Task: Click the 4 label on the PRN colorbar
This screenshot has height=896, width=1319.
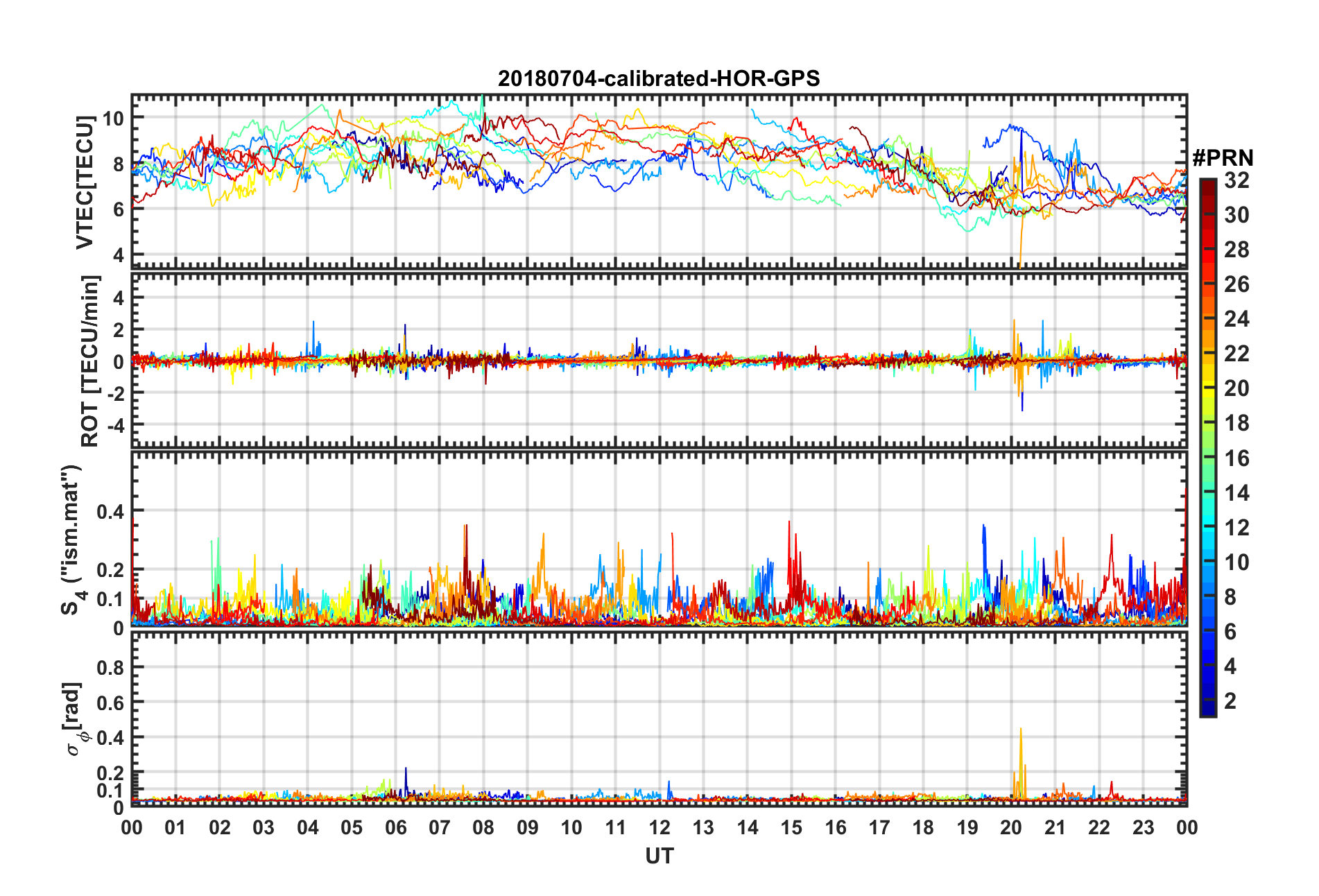Action: [1230, 666]
